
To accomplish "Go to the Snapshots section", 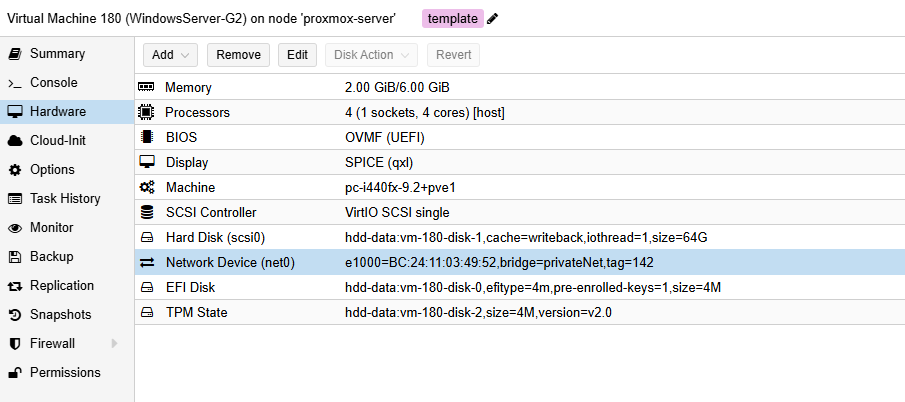I will click(x=61, y=315).
